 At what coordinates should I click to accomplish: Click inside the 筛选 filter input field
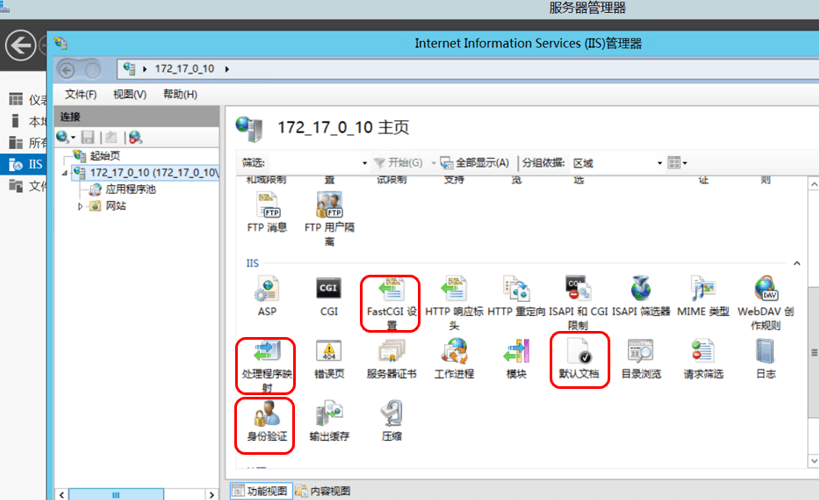pos(314,163)
